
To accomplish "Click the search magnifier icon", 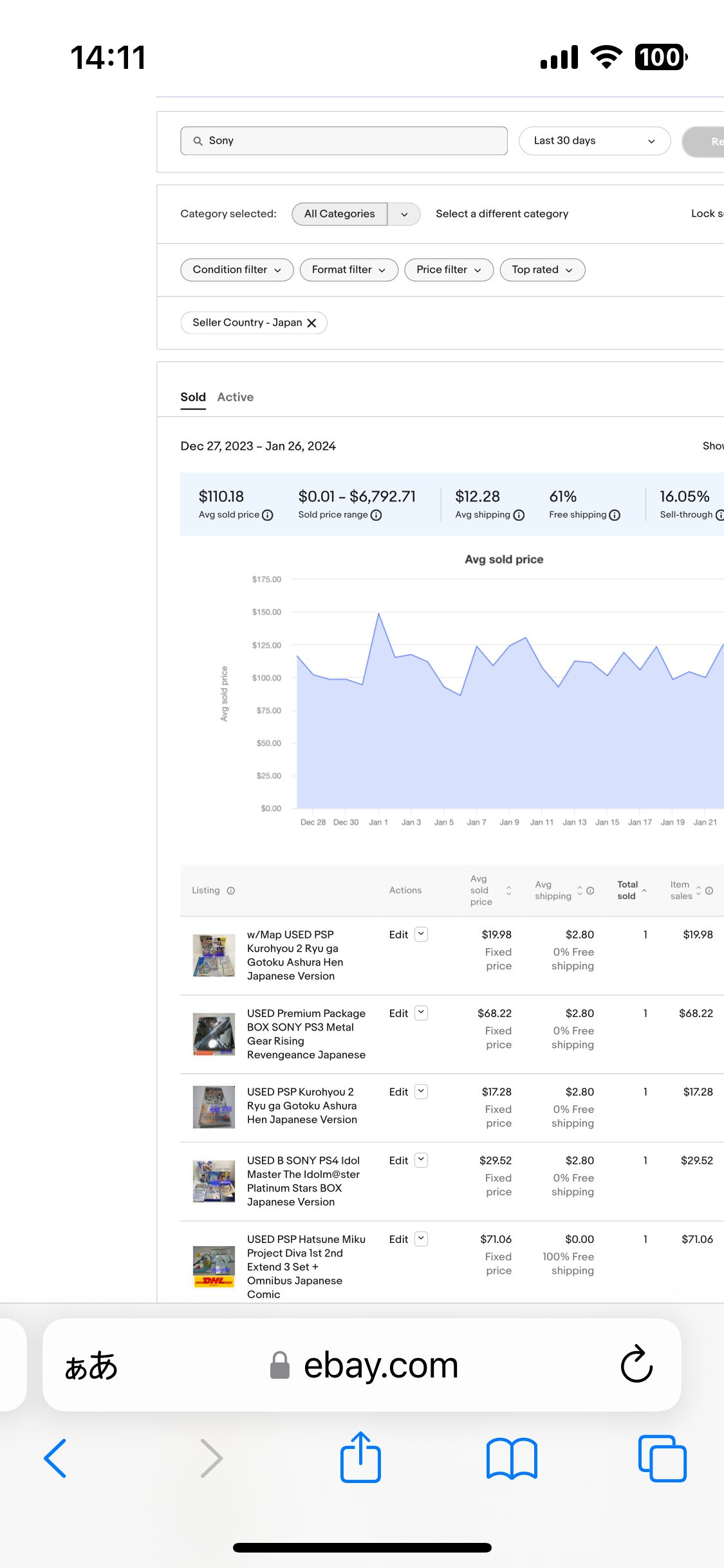I will coord(198,141).
